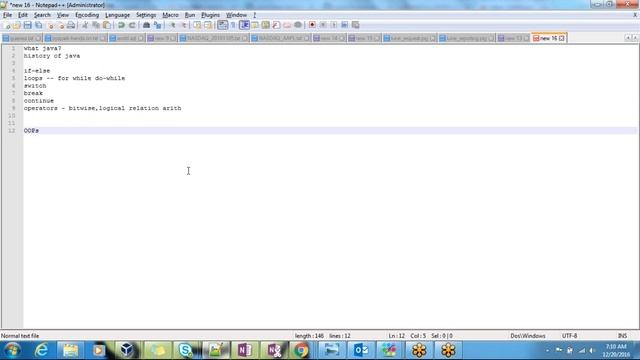
Task: Open the Search menu
Action: coord(42,15)
